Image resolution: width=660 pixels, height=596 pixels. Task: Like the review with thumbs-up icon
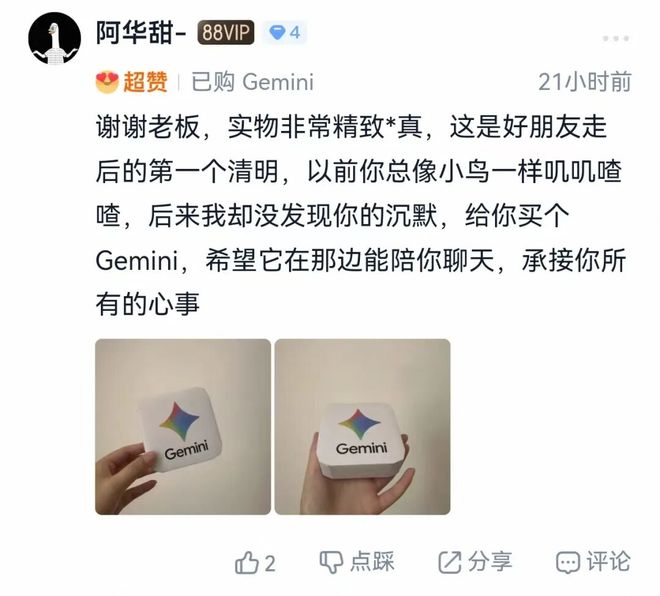click(246, 563)
